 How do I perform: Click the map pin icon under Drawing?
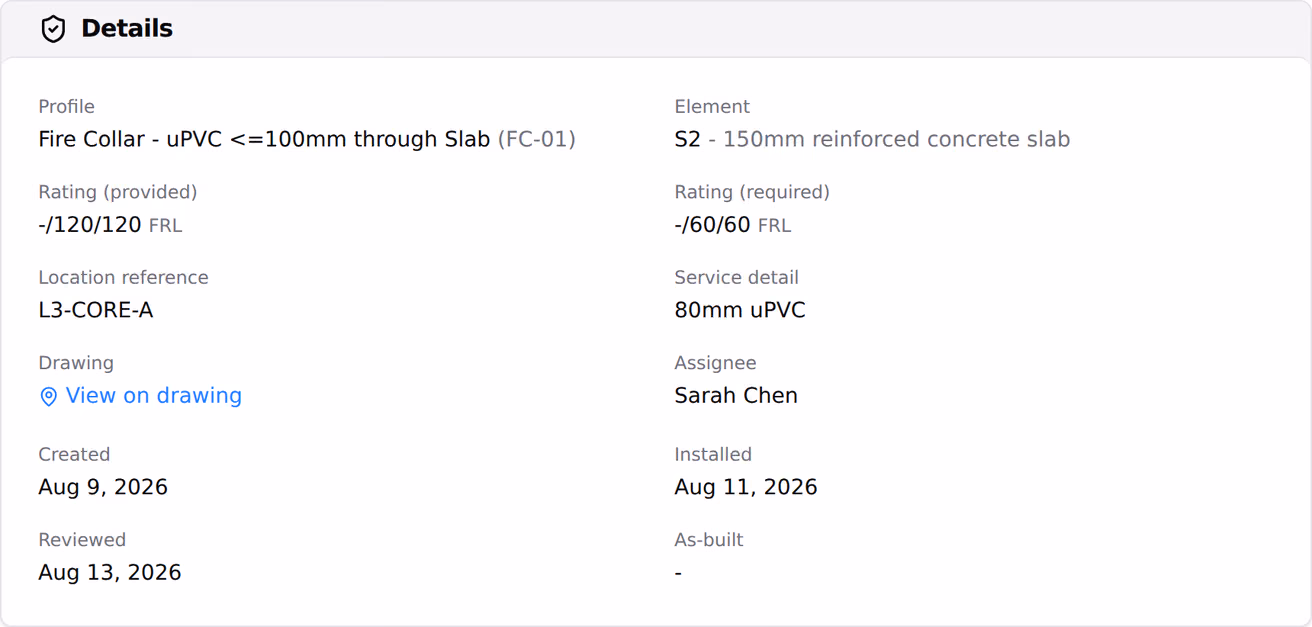click(x=48, y=397)
